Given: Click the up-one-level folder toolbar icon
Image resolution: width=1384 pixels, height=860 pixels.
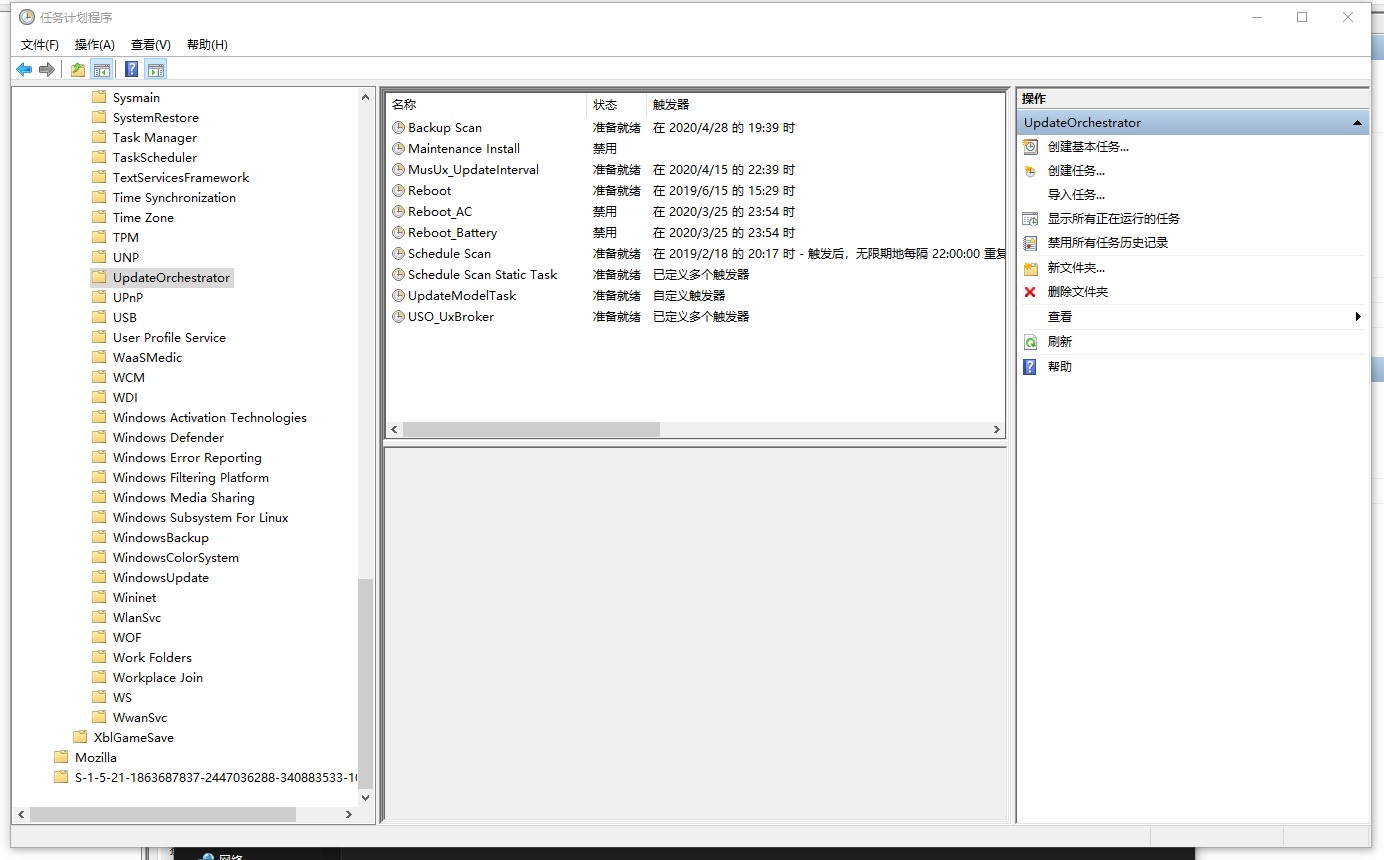Looking at the screenshot, I should (78, 69).
